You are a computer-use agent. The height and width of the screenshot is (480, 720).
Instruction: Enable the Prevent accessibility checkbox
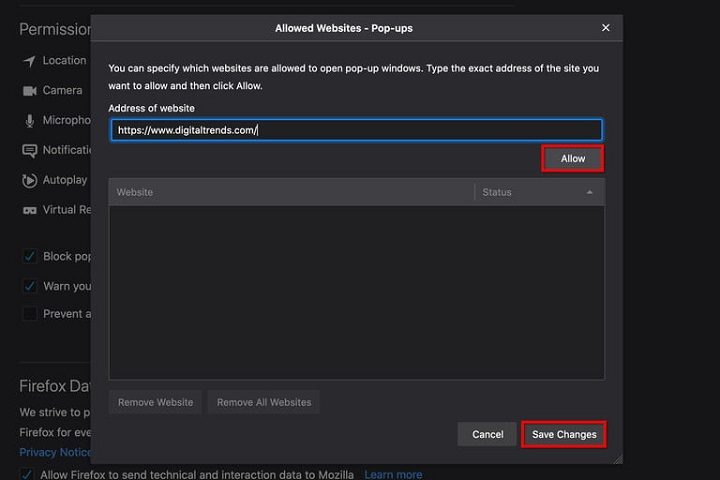click(30, 314)
